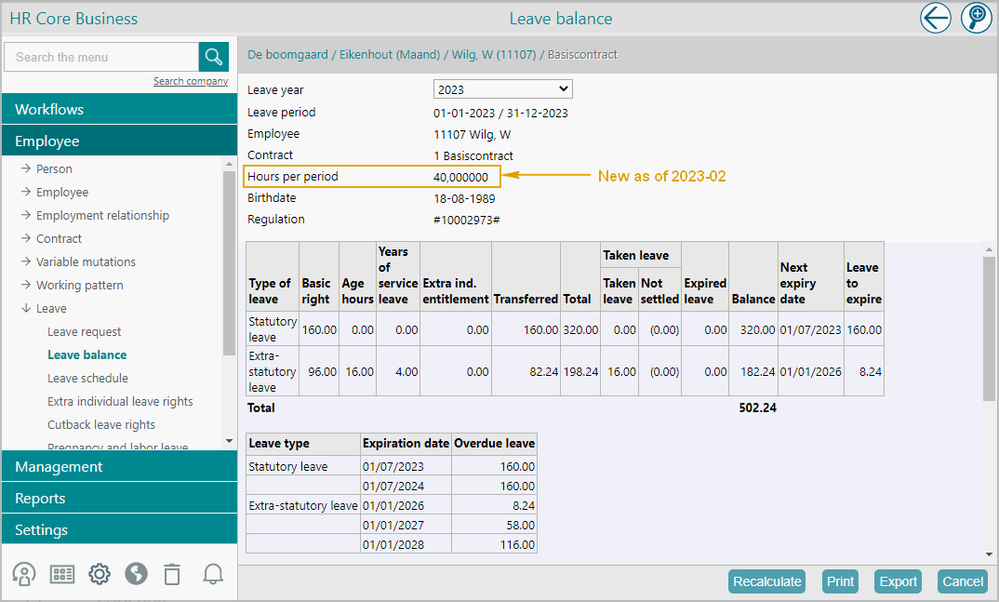Click the Search the menu field
This screenshot has width=999, height=602.
tap(102, 57)
